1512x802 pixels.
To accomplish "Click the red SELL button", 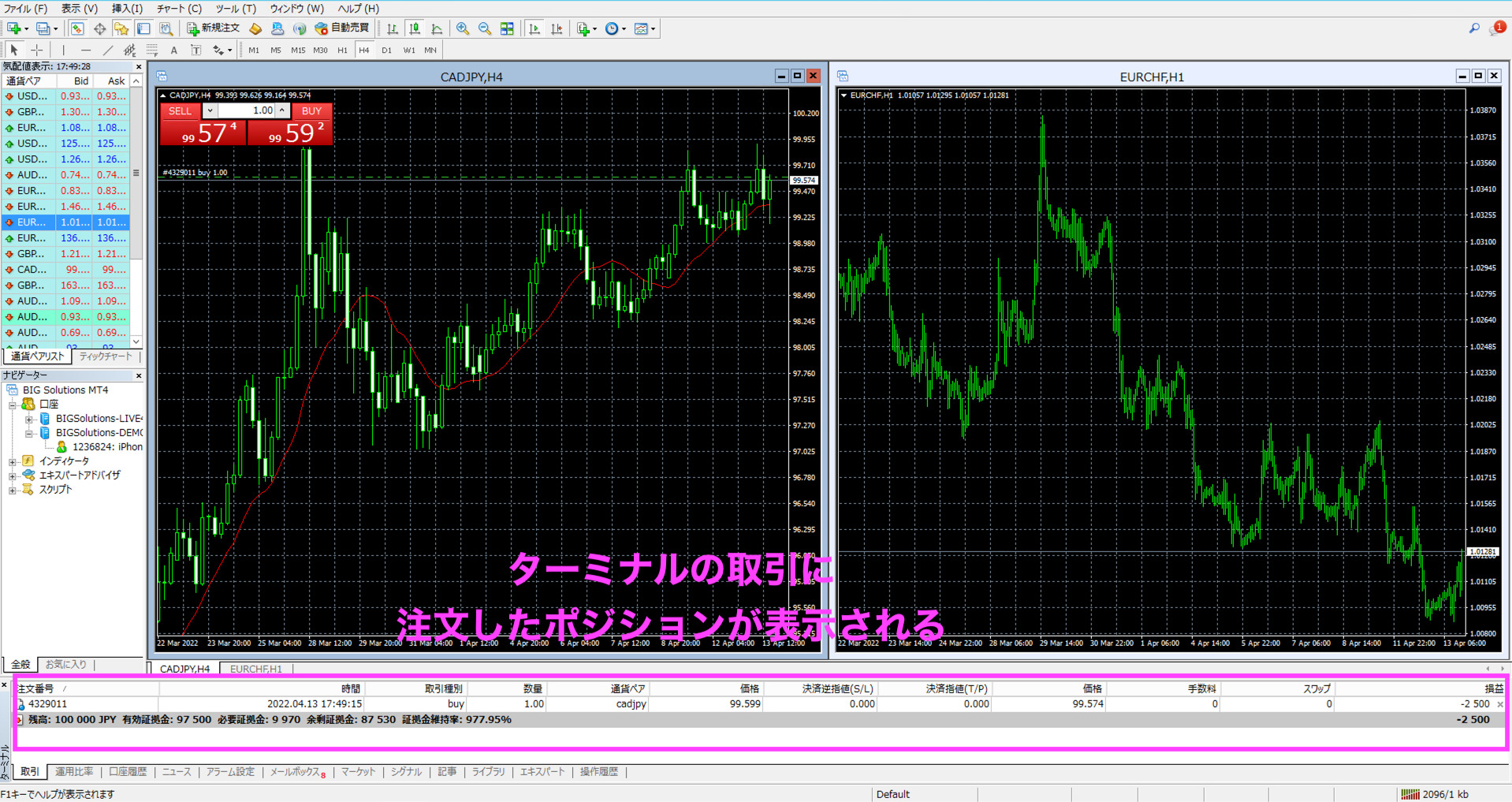I will coord(180,111).
